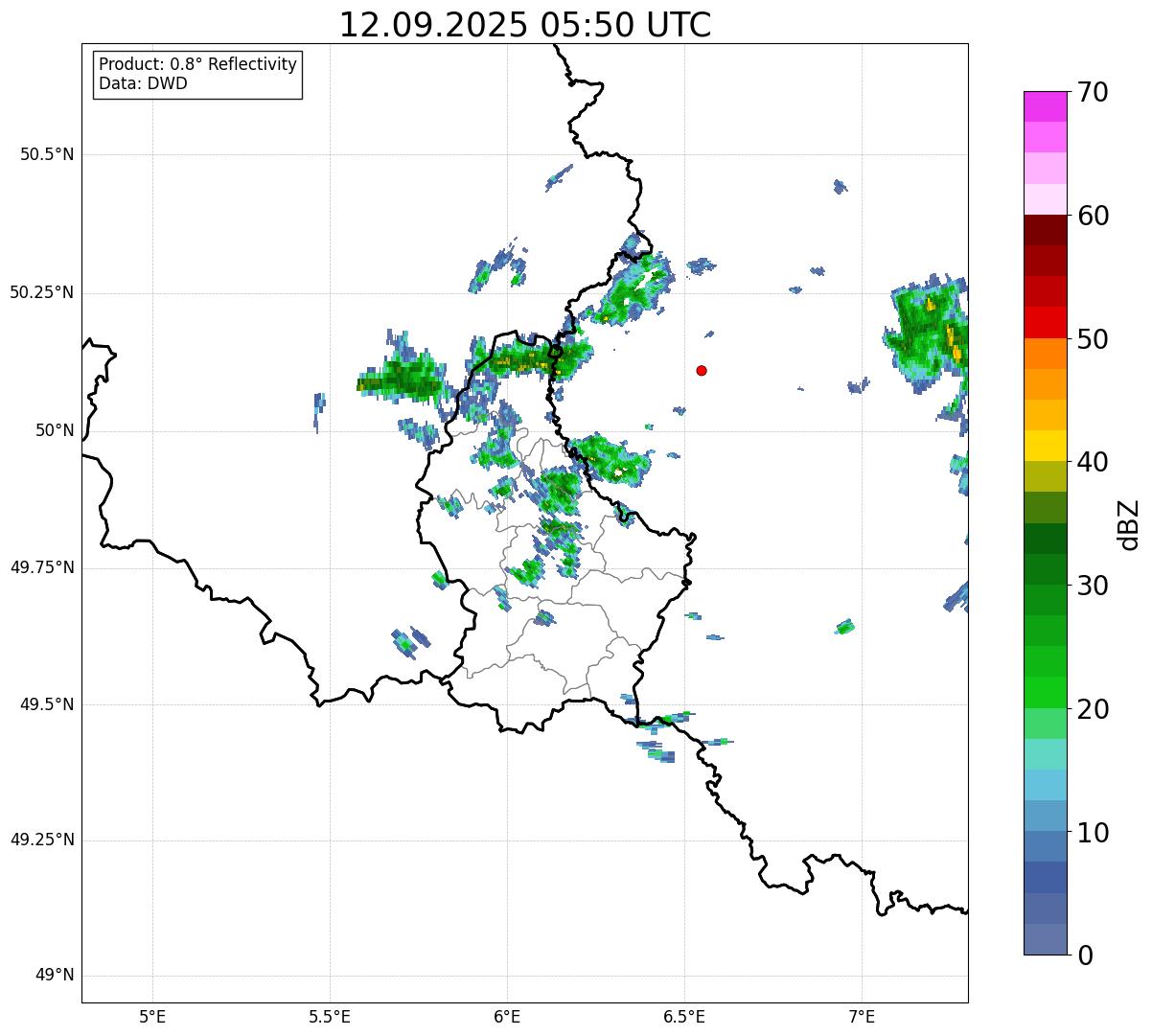This screenshot has height=1036, width=1152.
Task: Click the colorbar tick label 20
Action: click(1093, 709)
